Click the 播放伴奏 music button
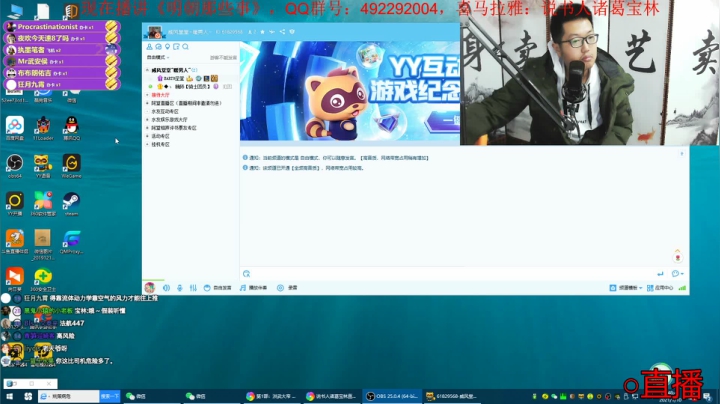The image size is (720, 404). (253, 288)
